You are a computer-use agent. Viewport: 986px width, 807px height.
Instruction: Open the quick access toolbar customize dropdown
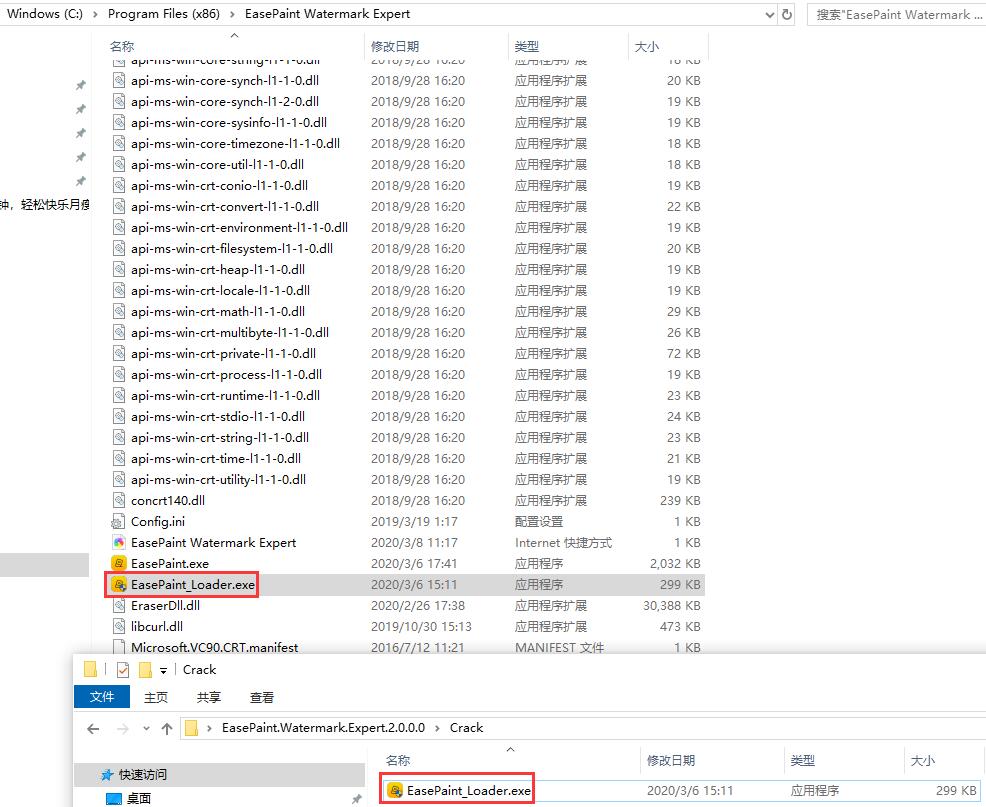click(163, 670)
